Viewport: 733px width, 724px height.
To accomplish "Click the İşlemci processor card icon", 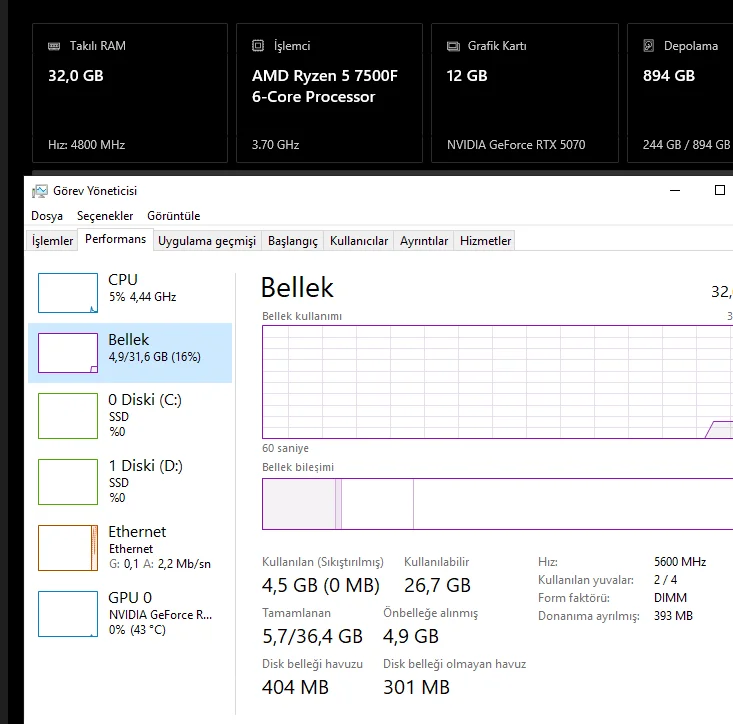I will [257, 46].
